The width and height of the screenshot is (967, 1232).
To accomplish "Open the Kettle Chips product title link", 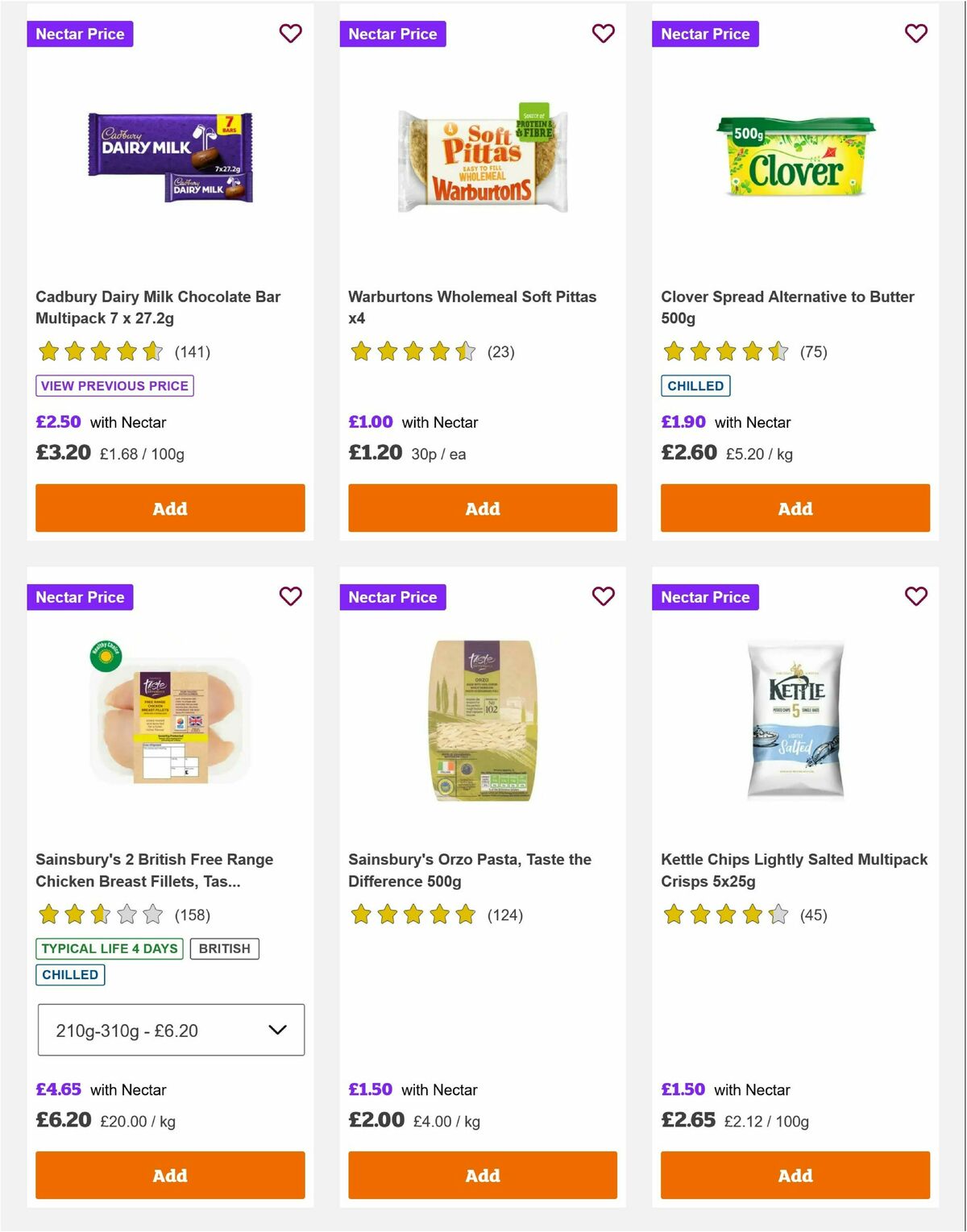I will point(795,870).
